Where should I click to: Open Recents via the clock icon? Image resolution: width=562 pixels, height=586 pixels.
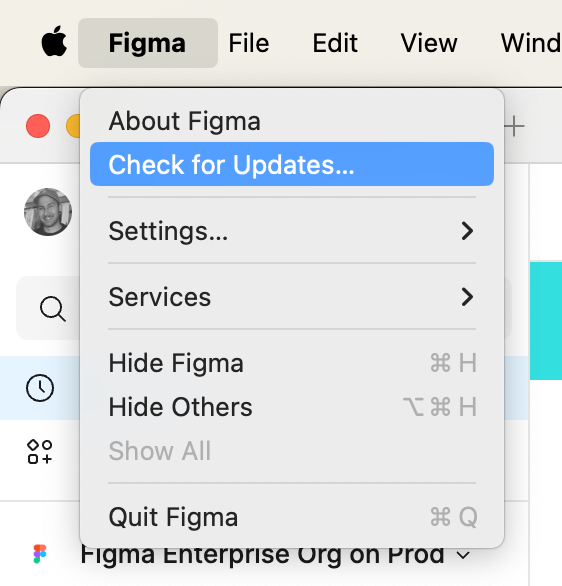tap(40, 388)
